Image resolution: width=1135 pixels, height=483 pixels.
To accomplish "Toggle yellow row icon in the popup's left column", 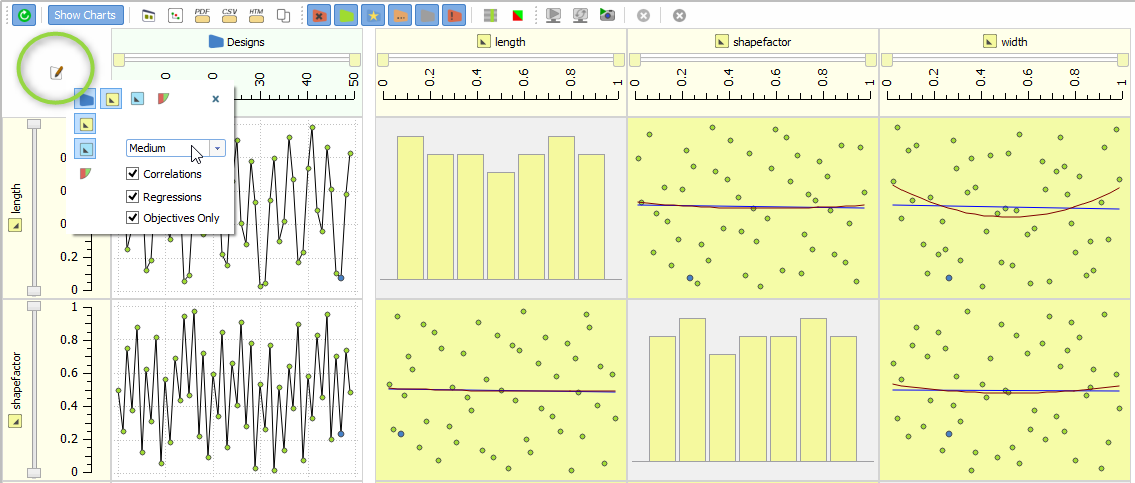I will (85, 125).
